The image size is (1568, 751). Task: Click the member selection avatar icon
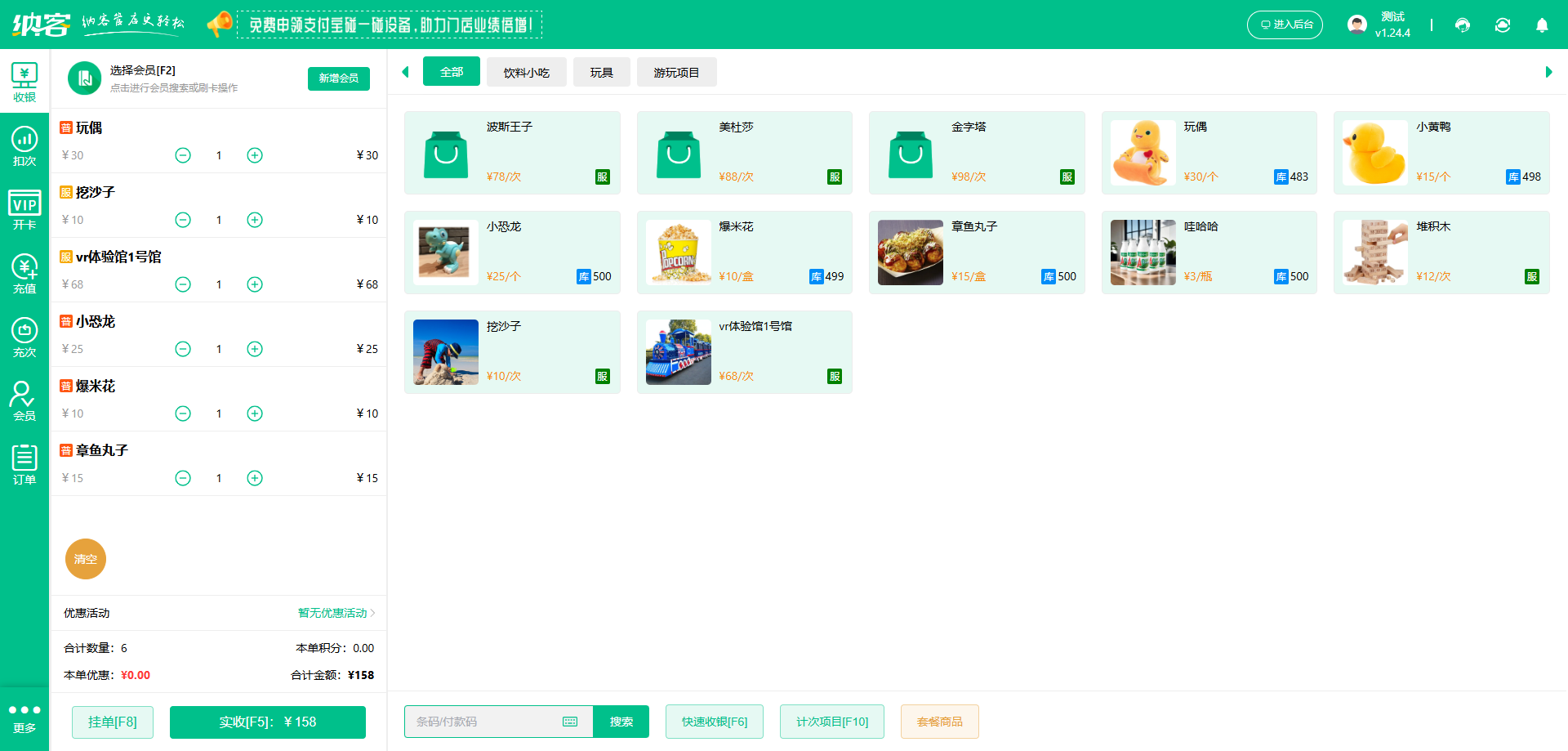[84, 78]
